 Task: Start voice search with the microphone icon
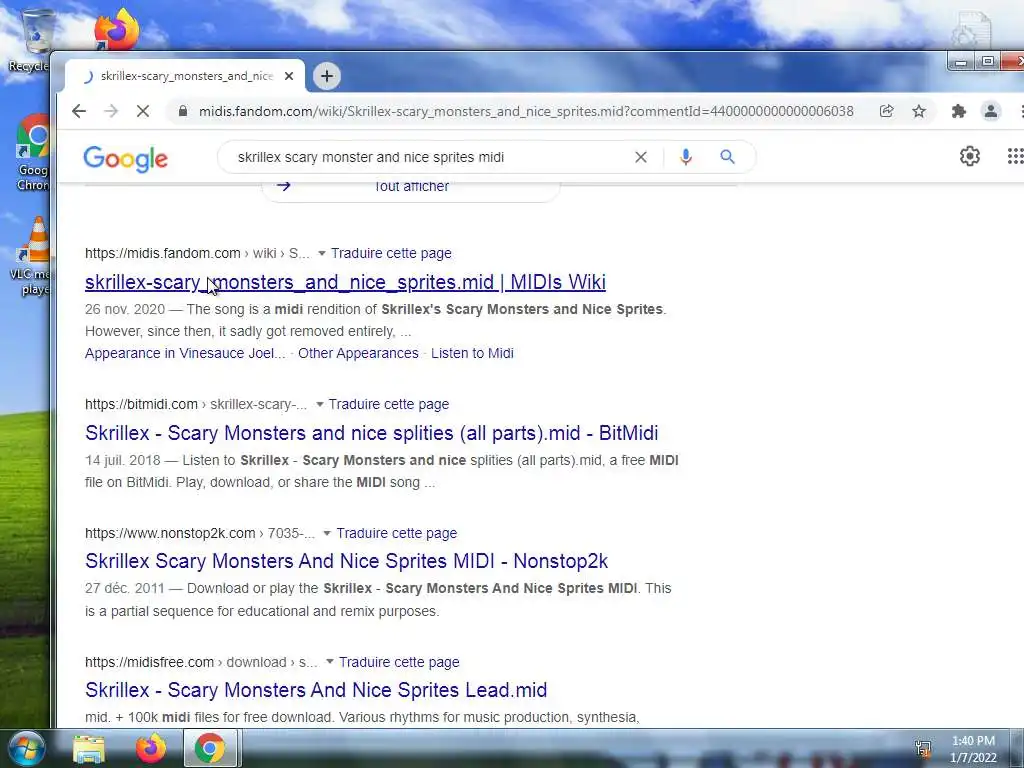point(685,157)
